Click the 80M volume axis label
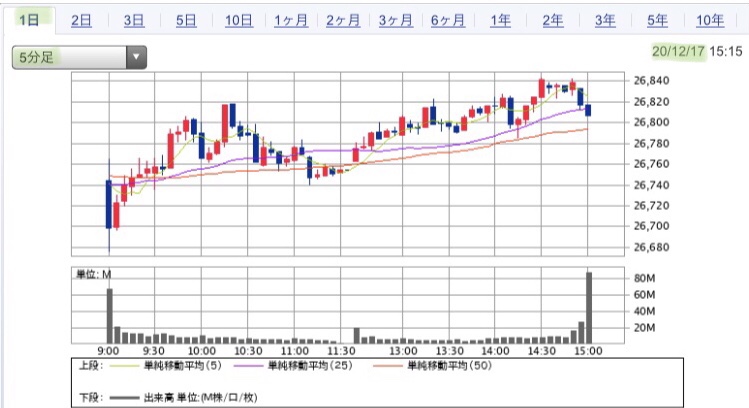Screen dimensions: 749x408 [x=644, y=278]
